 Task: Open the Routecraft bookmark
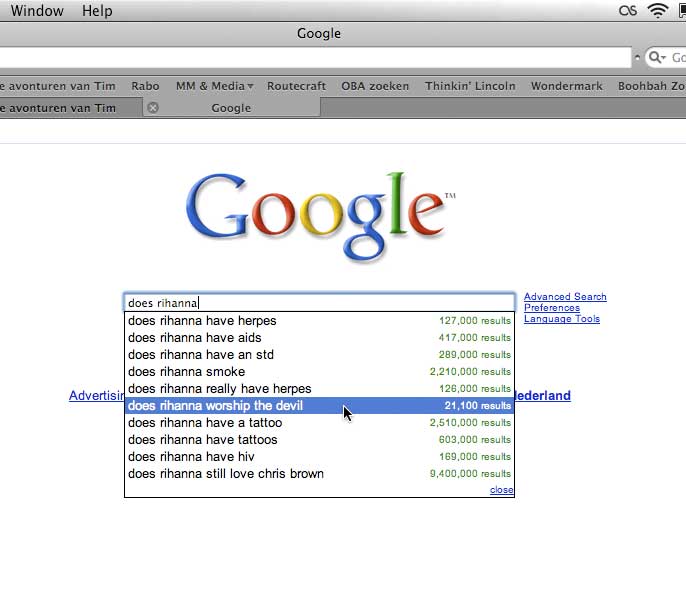click(x=297, y=86)
